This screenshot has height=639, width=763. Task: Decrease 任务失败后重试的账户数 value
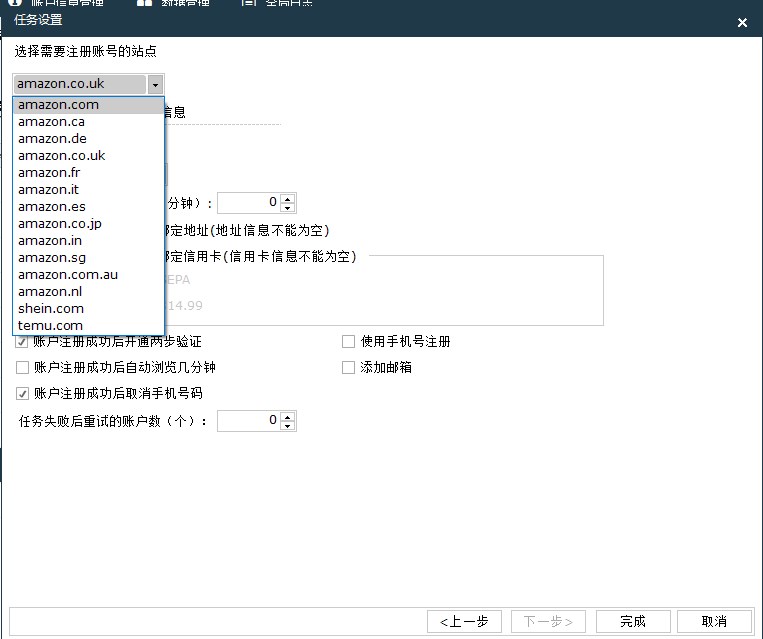pos(288,426)
